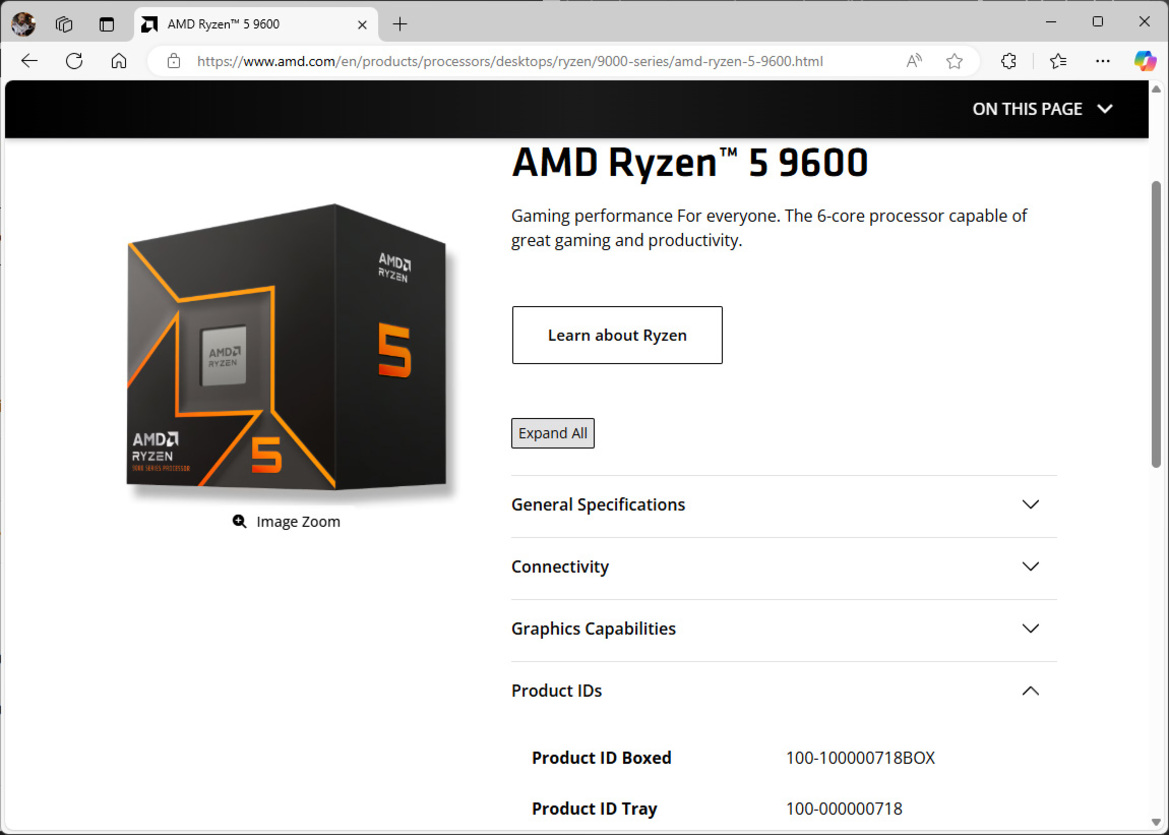This screenshot has width=1169, height=835.
Task: Open favorites with the star-list icon
Action: [1057, 61]
